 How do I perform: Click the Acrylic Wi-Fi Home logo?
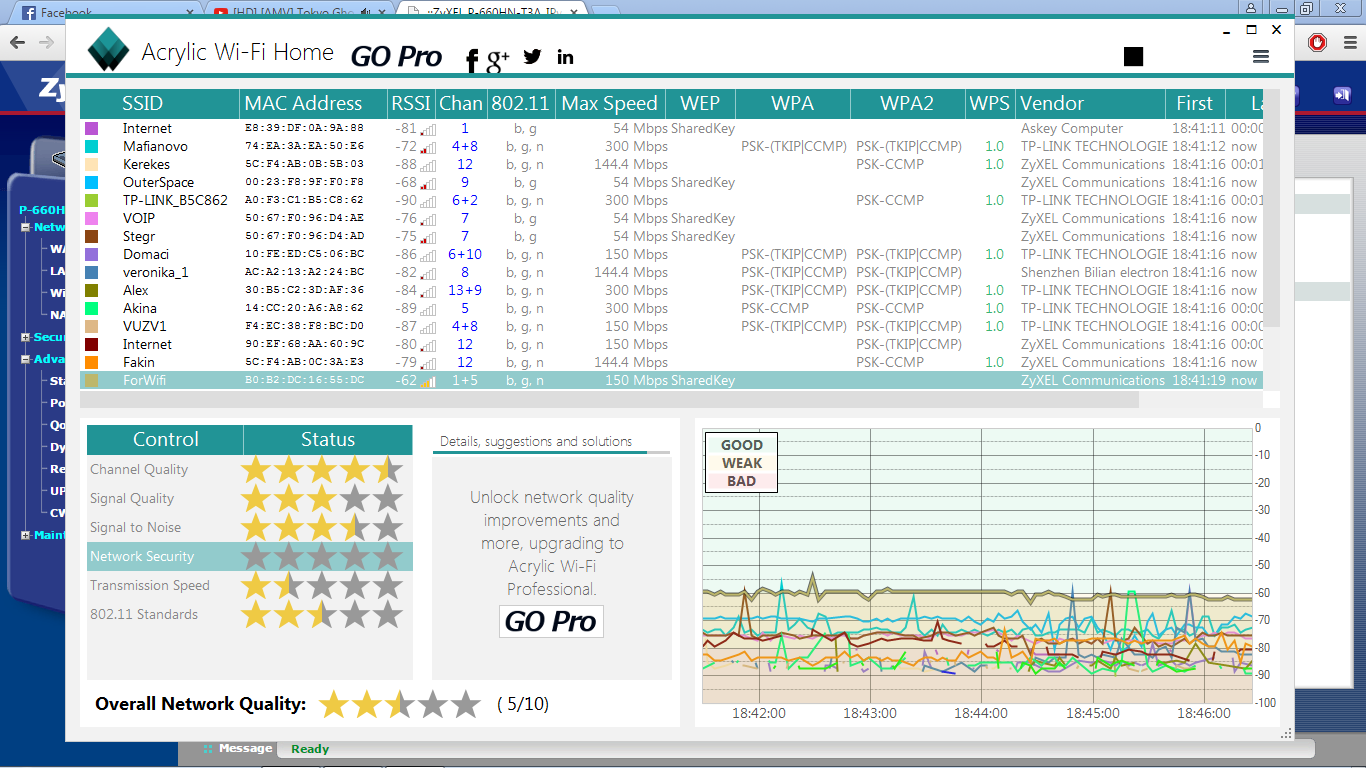(108, 50)
